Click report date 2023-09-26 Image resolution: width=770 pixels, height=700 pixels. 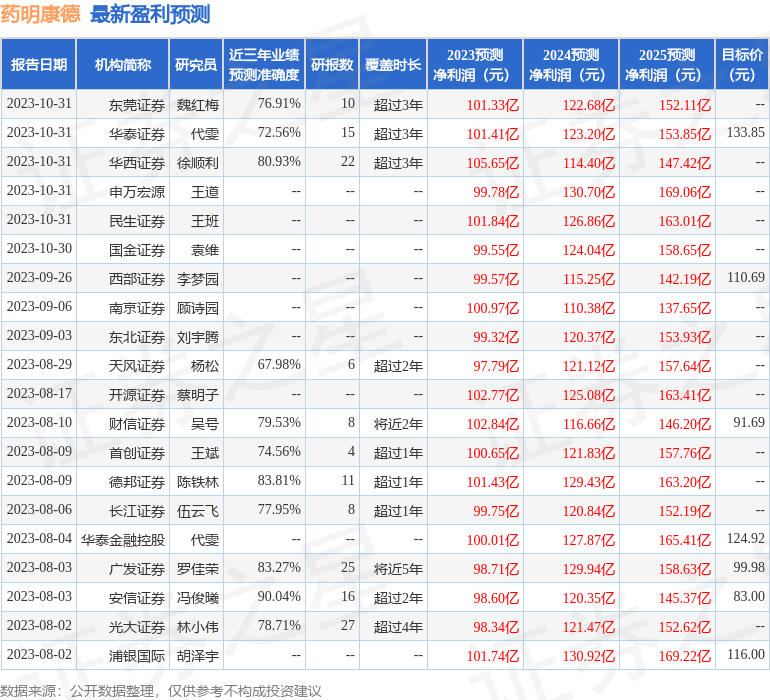39,278
